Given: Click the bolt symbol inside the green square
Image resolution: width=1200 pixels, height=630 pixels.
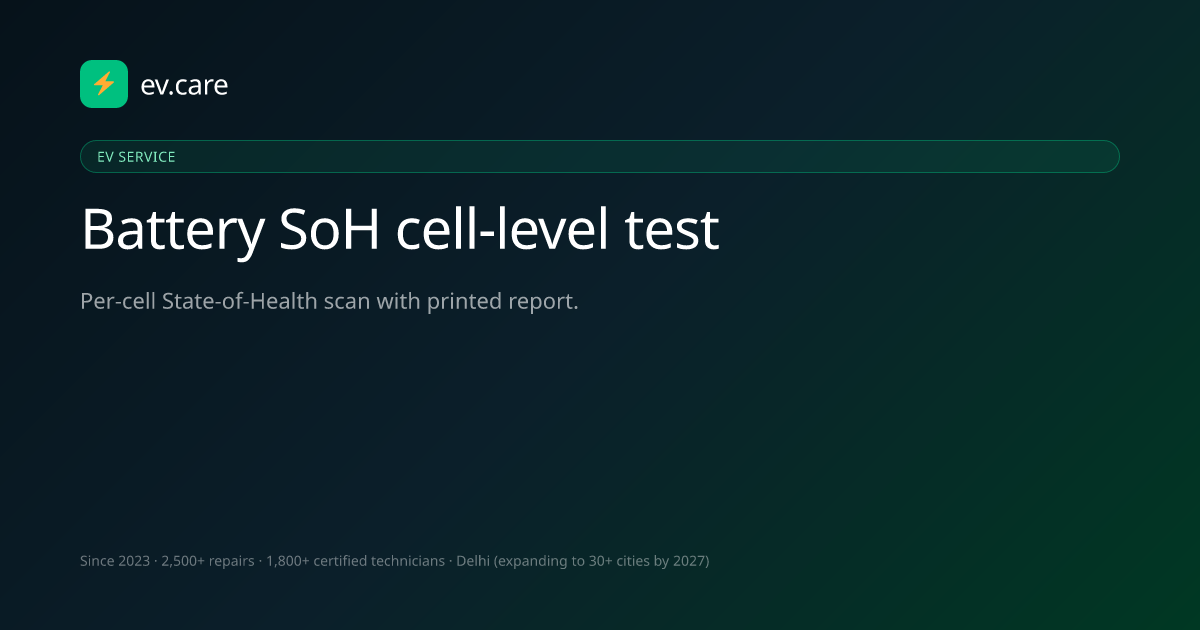Looking at the screenshot, I should click(104, 84).
